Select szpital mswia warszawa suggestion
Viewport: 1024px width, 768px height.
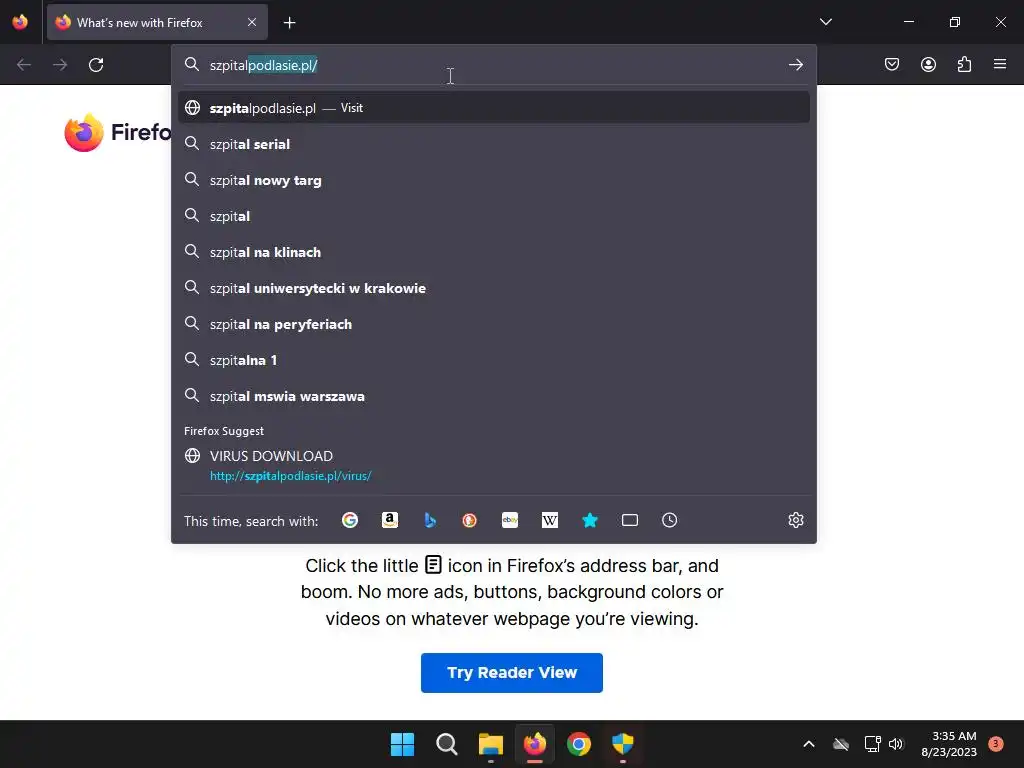point(494,396)
